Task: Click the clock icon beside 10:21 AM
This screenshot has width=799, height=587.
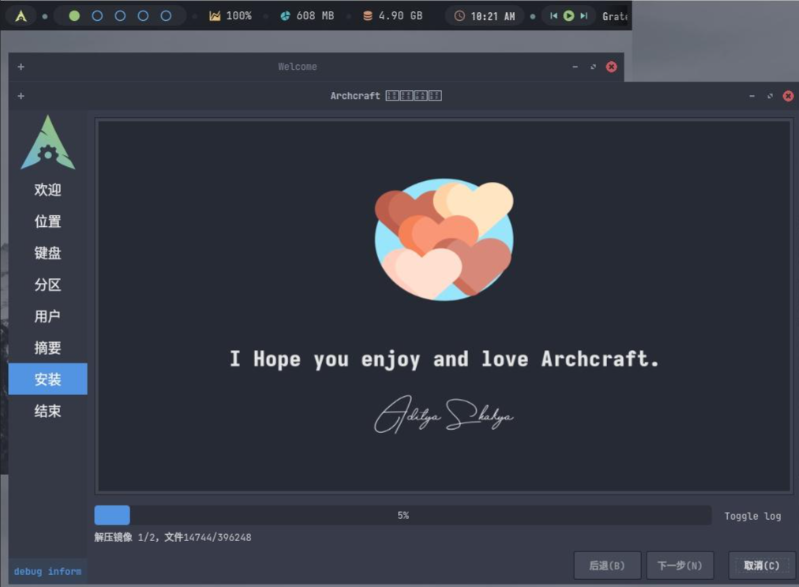Action: 459,16
